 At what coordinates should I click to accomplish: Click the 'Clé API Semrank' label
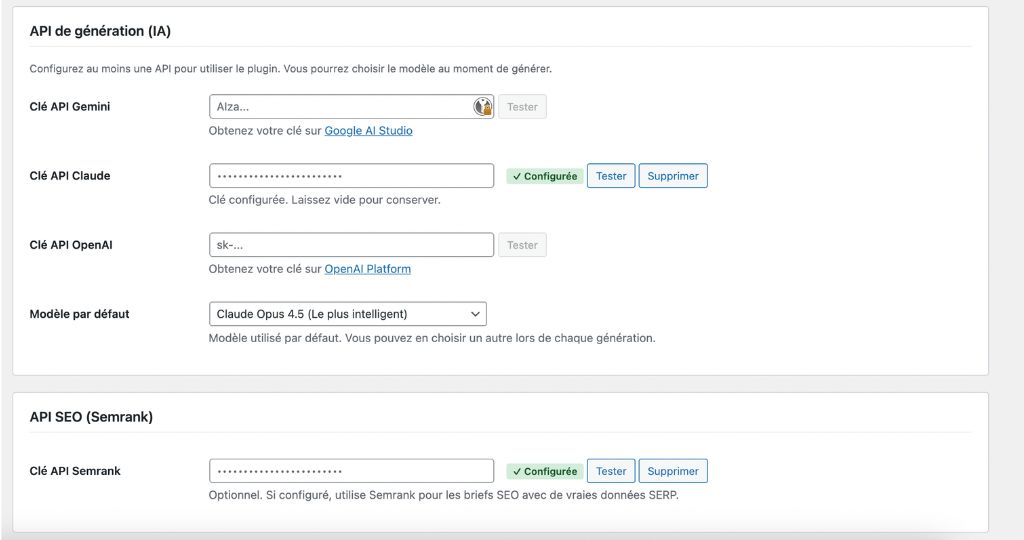tap(75, 471)
